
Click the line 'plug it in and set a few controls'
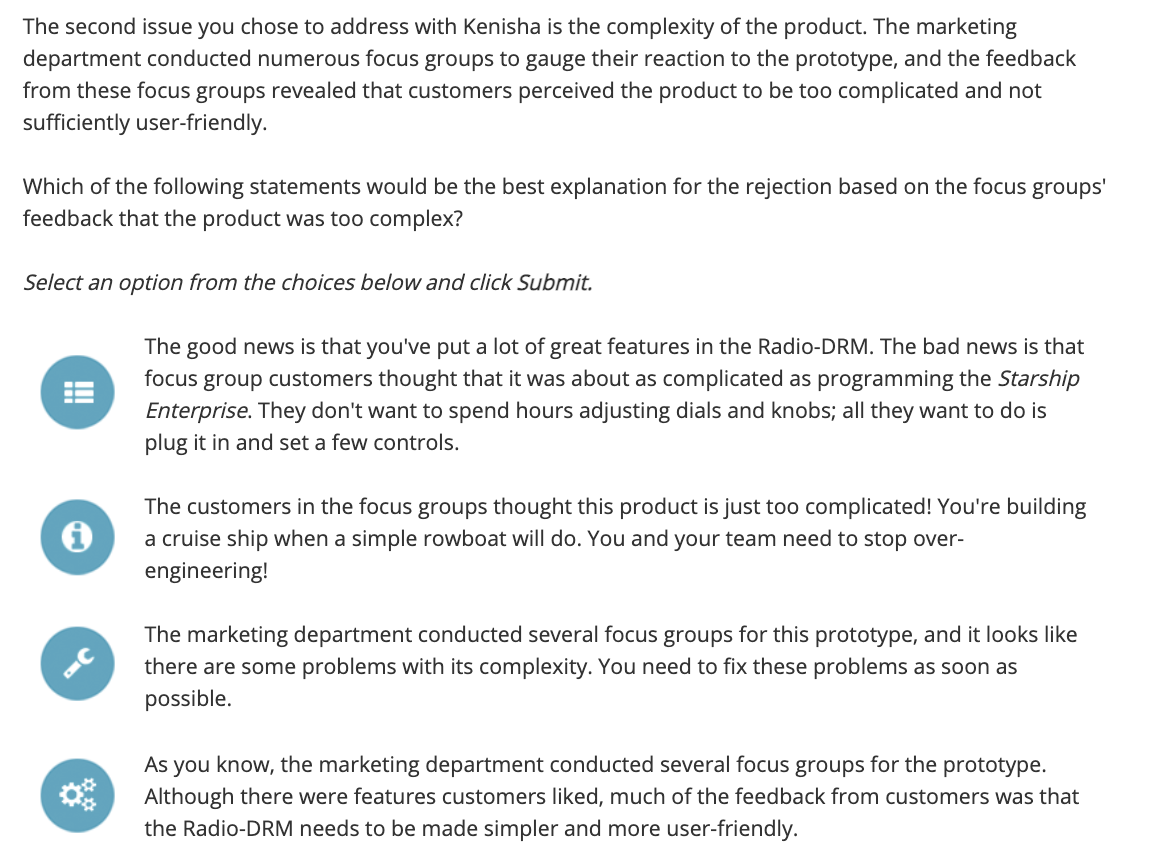click(301, 442)
